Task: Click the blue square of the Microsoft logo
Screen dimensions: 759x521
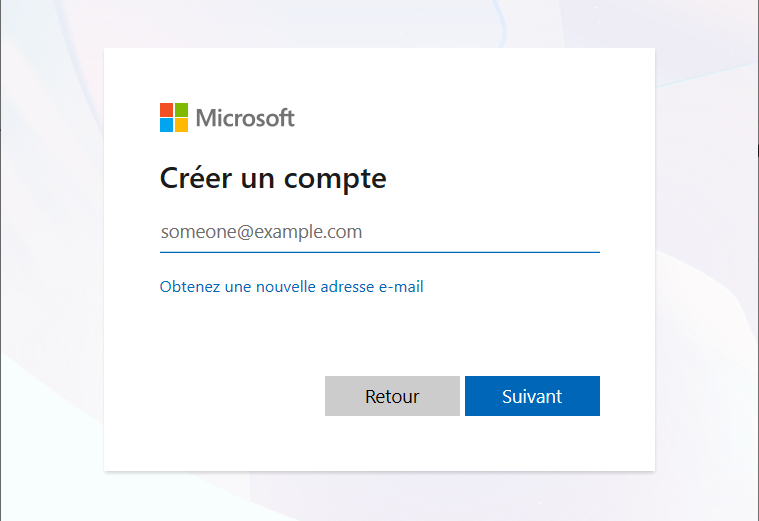Action: (x=167, y=125)
